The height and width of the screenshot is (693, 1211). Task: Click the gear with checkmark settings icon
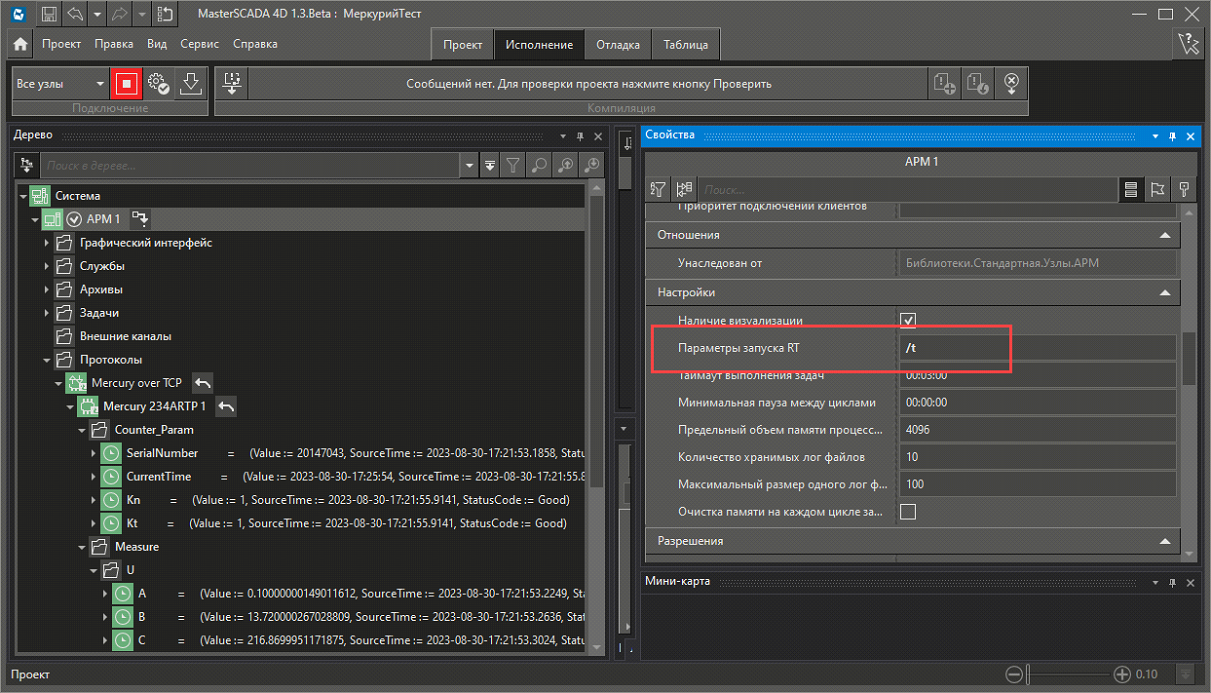157,84
